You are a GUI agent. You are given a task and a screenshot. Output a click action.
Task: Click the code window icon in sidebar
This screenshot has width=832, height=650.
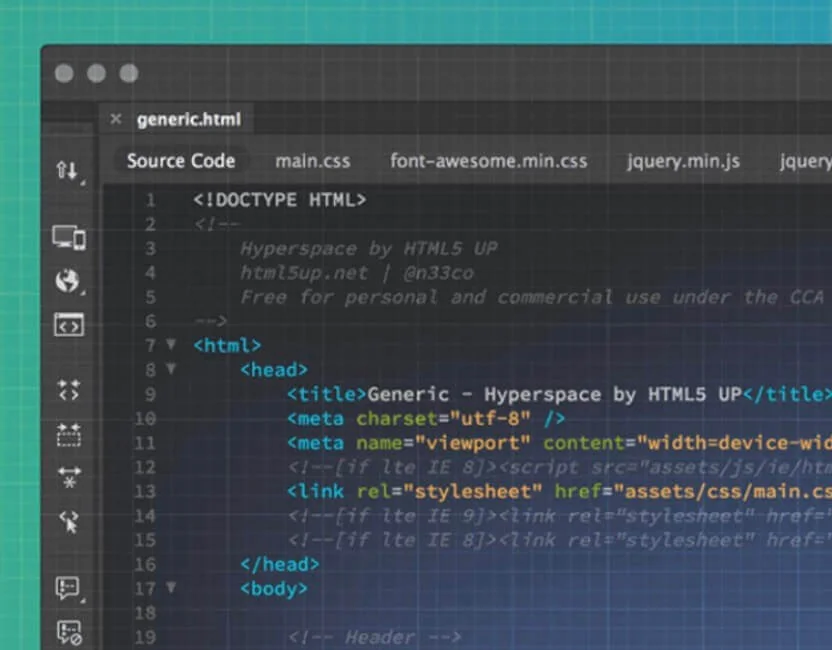(68, 325)
